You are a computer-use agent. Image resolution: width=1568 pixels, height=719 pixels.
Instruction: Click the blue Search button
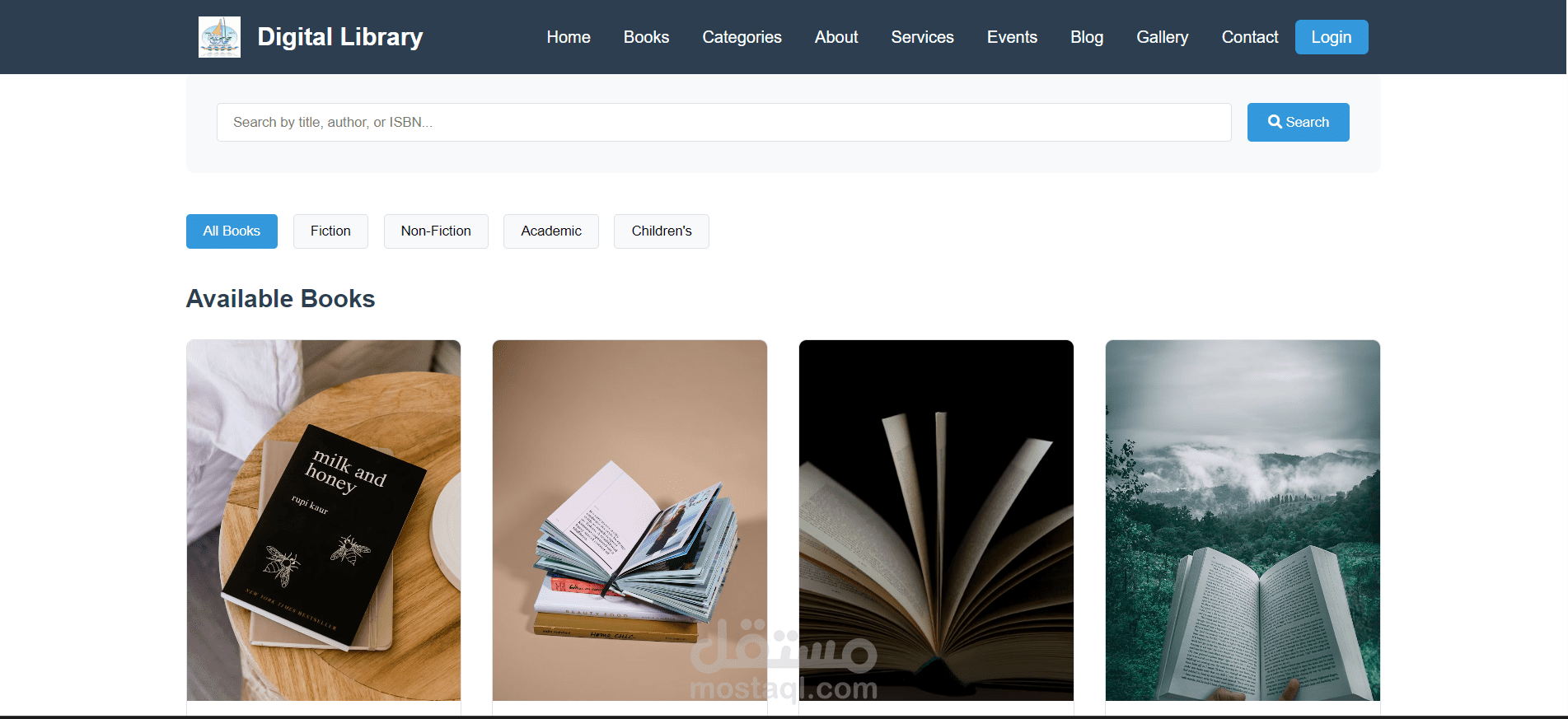pyautogui.click(x=1299, y=122)
